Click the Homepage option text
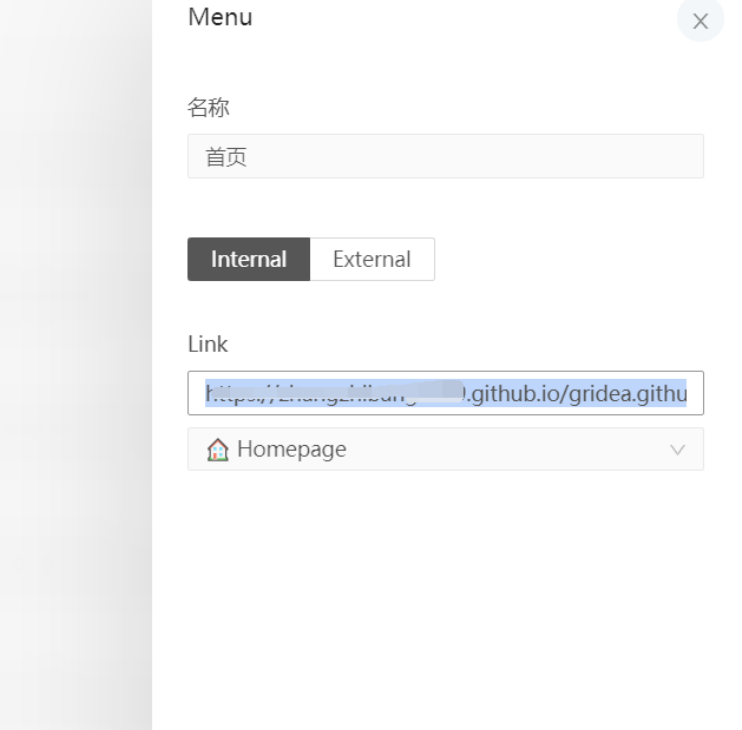This screenshot has width=742, height=730. point(292,450)
